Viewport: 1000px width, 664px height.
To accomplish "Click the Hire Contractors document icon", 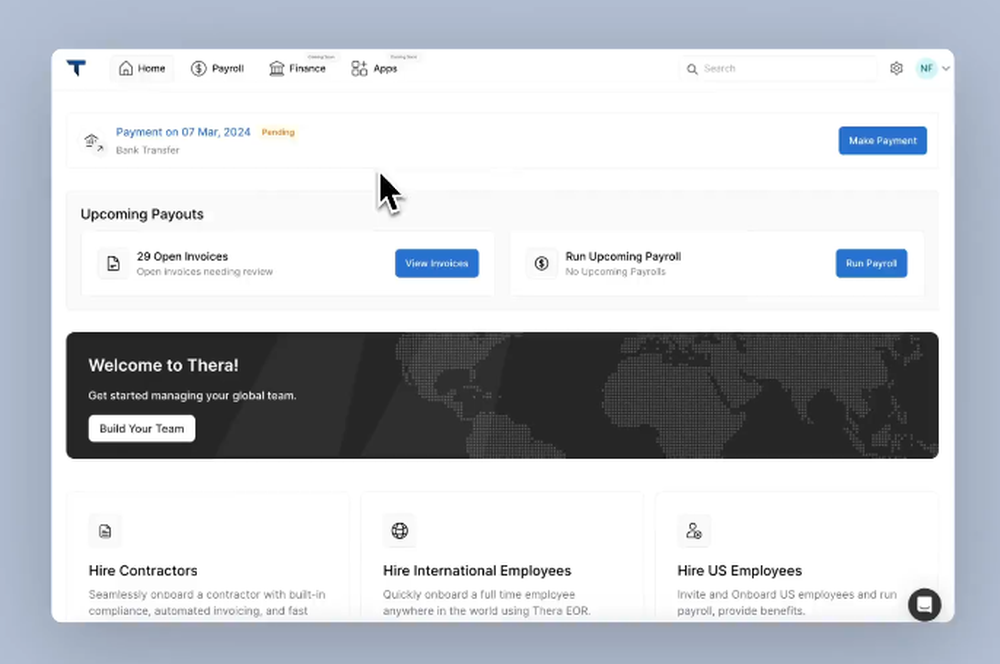I will tap(105, 531).
